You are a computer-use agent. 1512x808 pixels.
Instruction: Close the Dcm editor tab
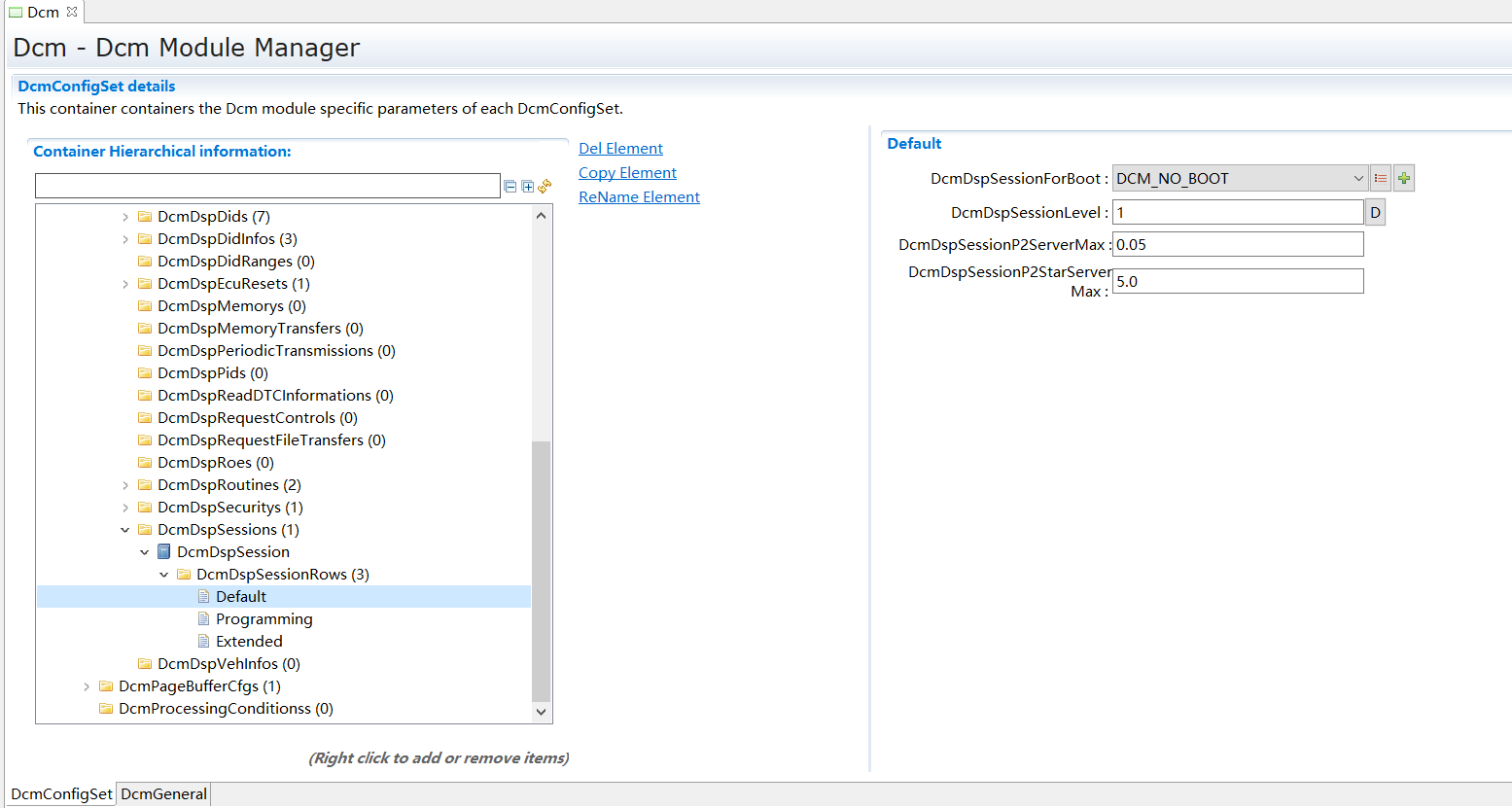(72, 12)
